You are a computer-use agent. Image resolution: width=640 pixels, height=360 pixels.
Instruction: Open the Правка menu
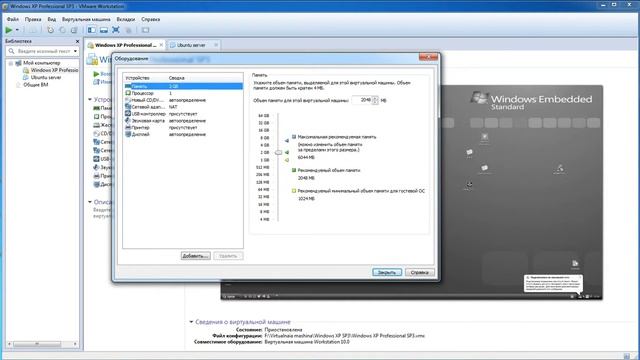33,19
